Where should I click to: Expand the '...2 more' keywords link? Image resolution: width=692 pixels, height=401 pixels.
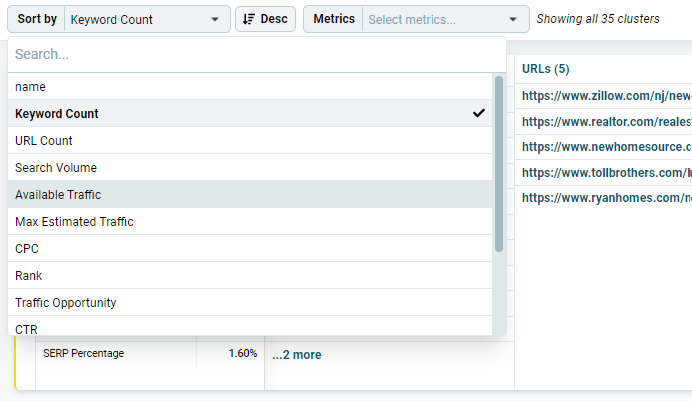(x=297, y=355)
